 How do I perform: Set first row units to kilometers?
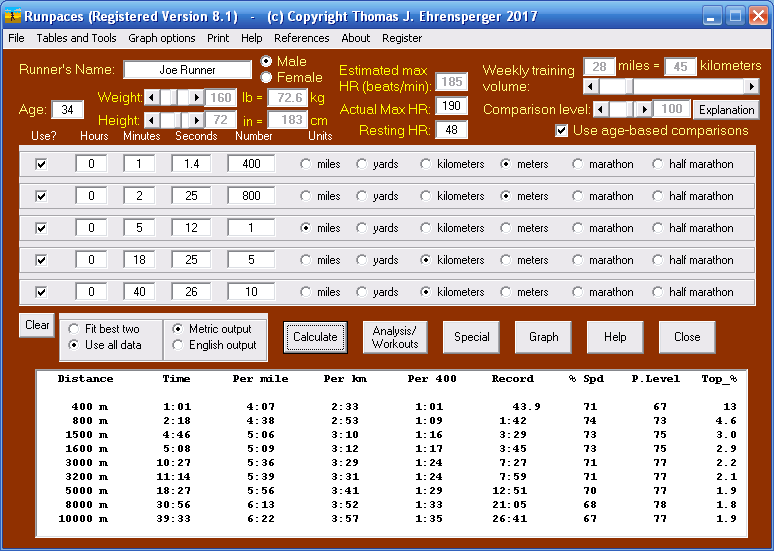pos(426,164)
